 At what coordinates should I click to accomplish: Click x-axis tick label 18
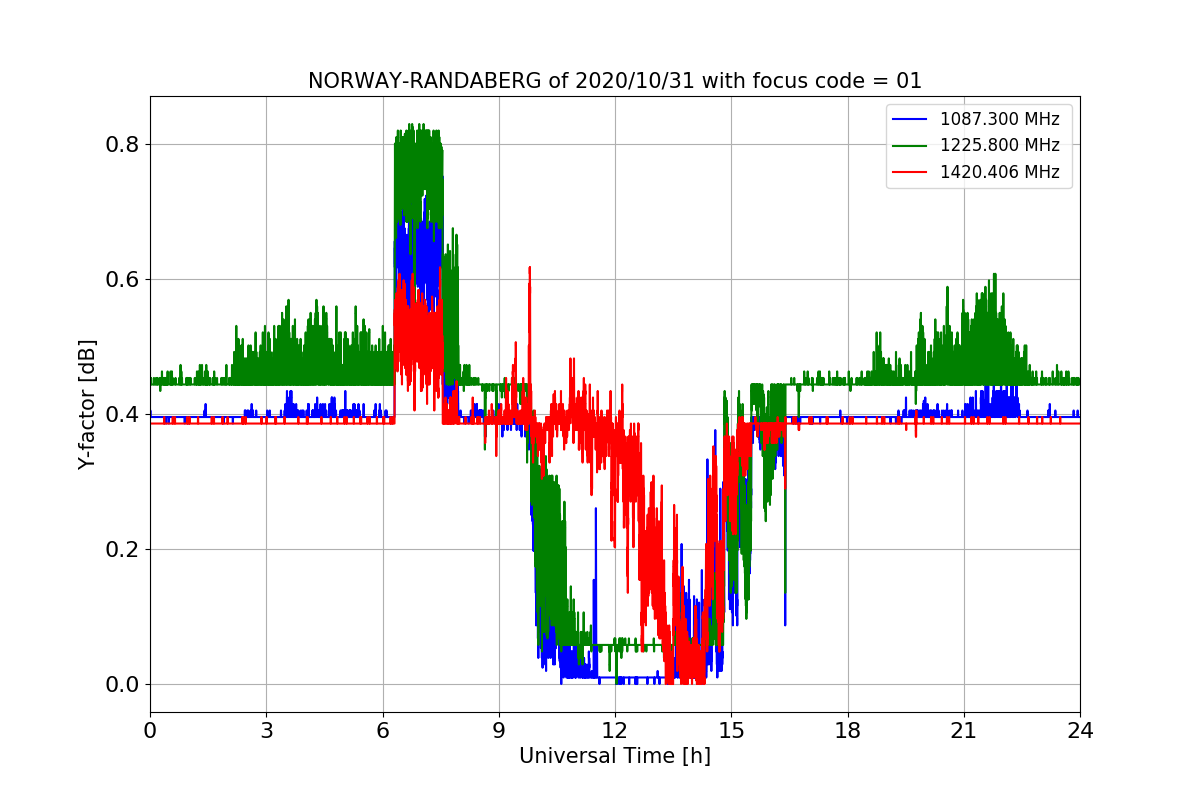tap(847, 731)
